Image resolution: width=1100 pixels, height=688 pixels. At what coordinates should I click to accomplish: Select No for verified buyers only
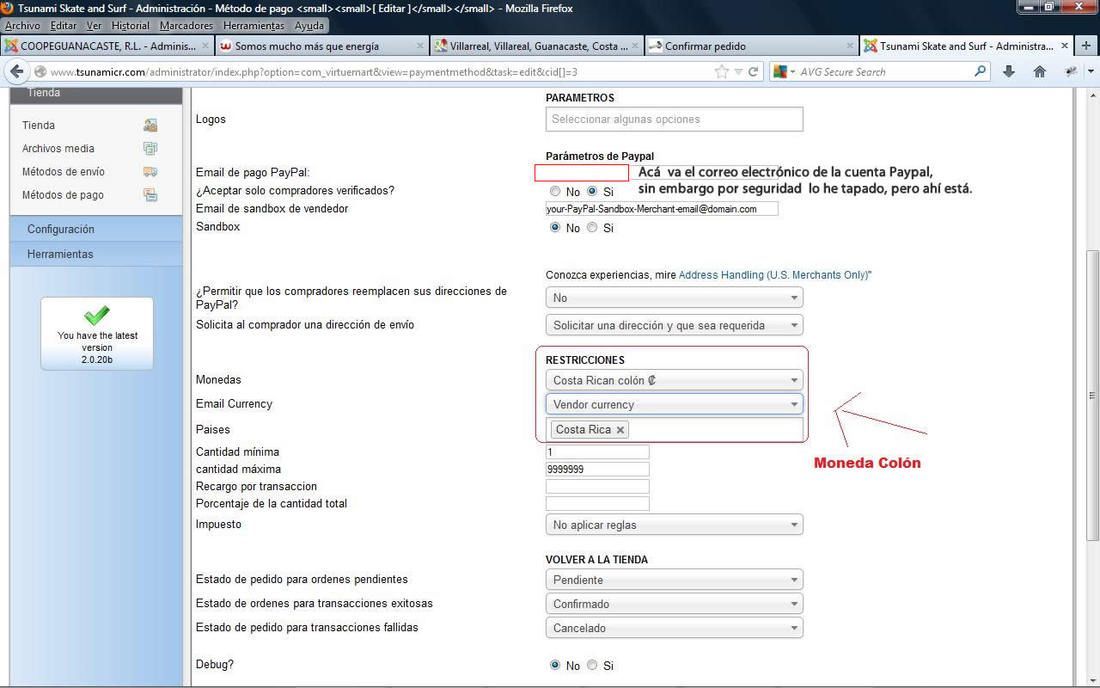pyautogui.click(x=555, y=191)
